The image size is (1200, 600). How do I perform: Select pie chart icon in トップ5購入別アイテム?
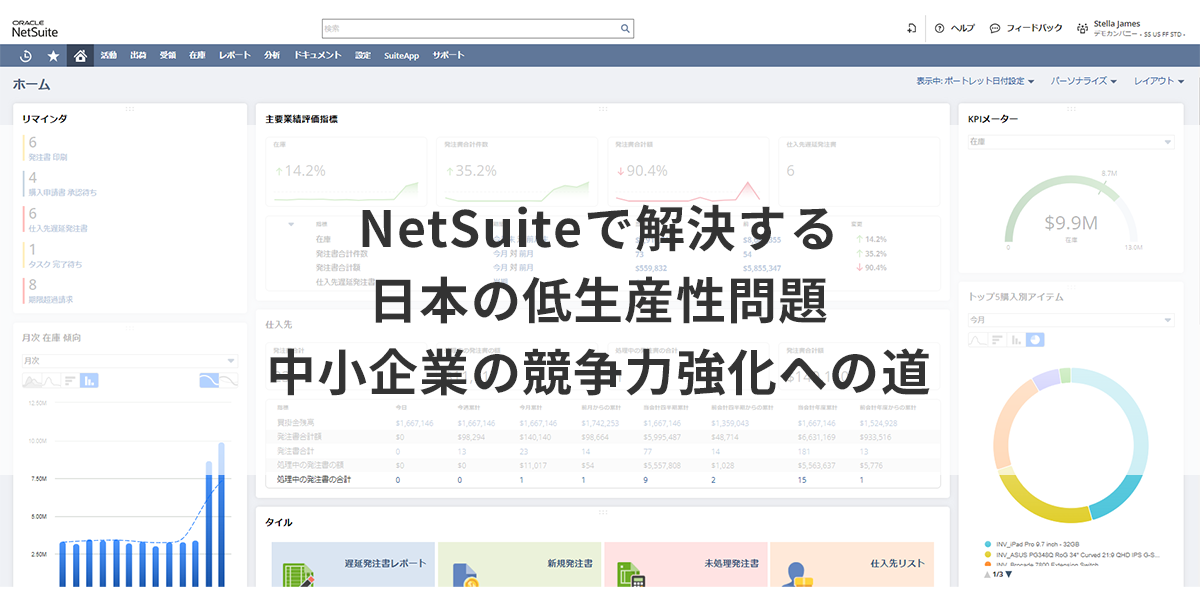tap(1035, 340)
